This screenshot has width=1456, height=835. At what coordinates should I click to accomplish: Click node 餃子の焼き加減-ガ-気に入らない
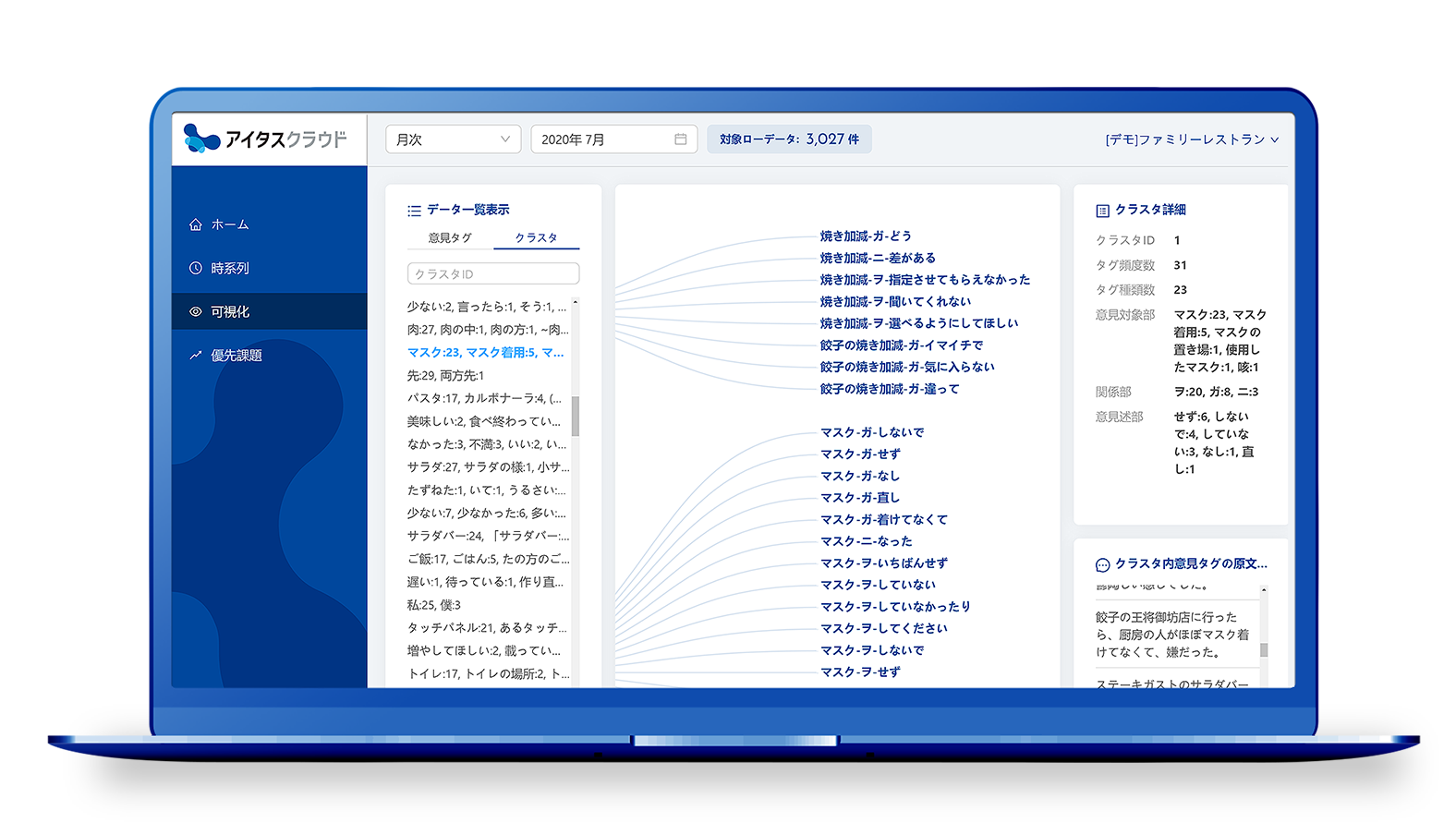[907, 367]
